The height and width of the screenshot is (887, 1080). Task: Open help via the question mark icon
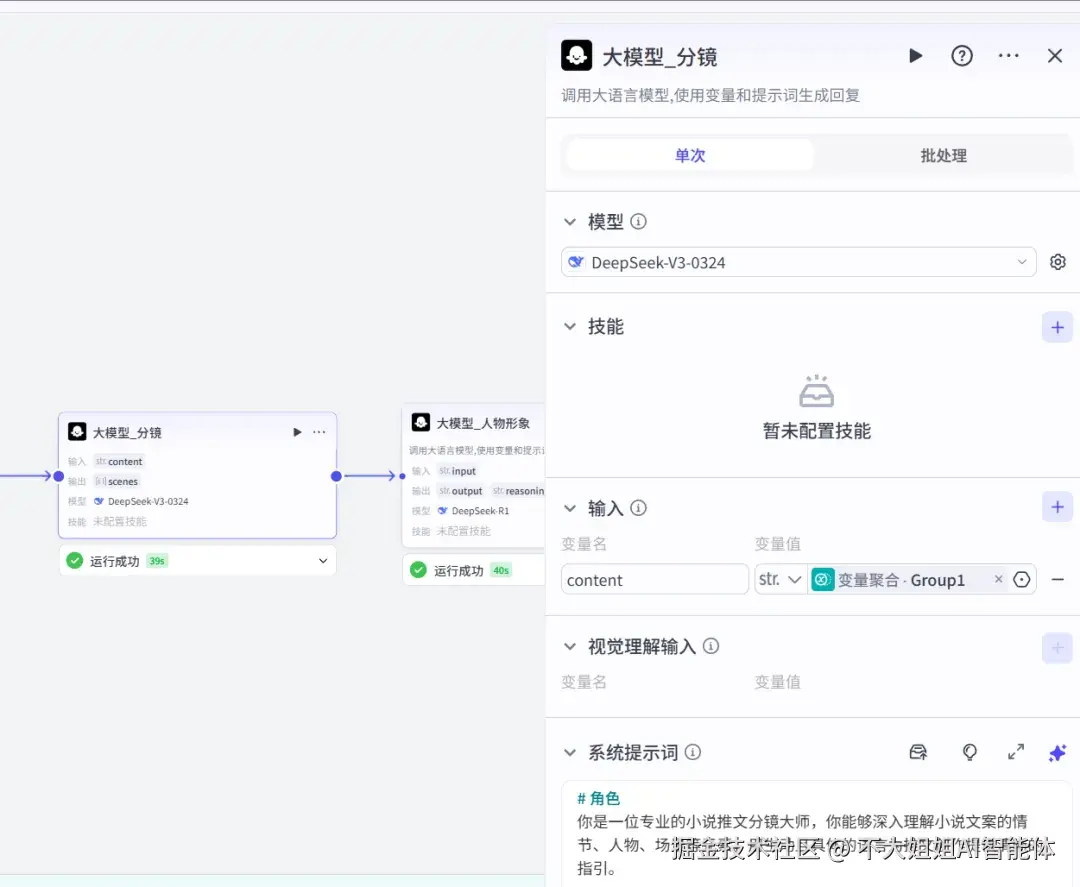coord(962,56)
